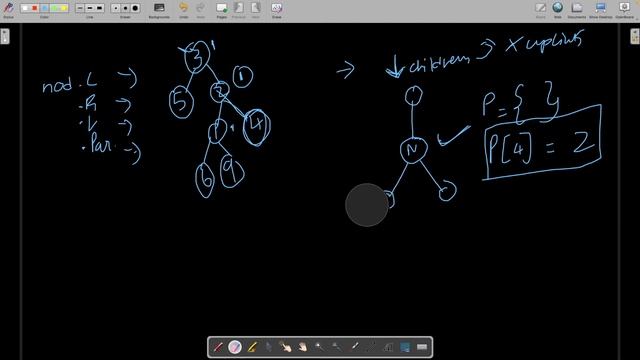This screenshot has width=640, height=360.
Task: Expand the right library panel tab
Action: pos(635,36)
